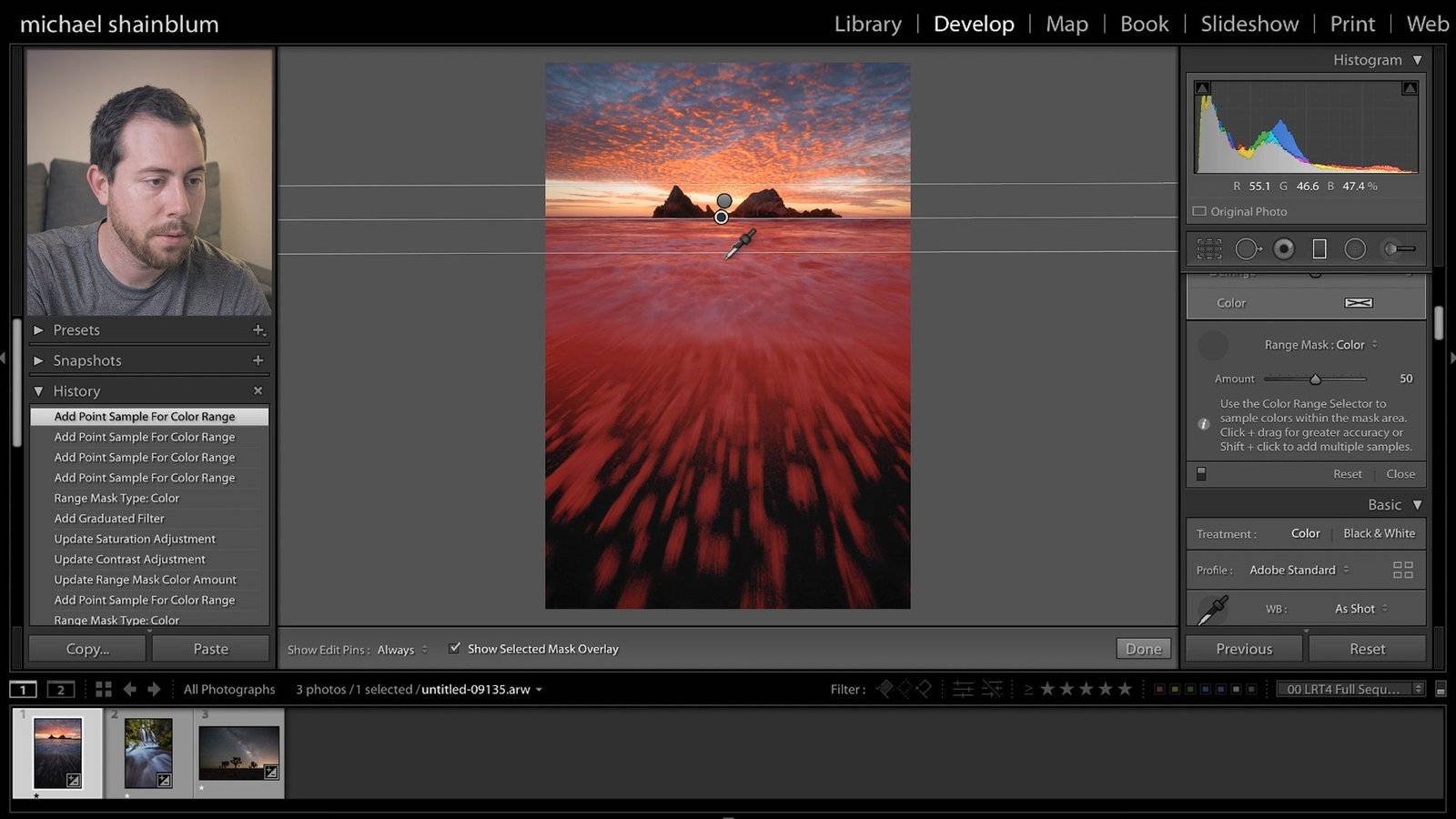Image resolution: width=1456 pixels, height=819 pixels.
Task: Open the Show Edit Pins dropdown
Action: pyautogui.click(x=401, y=650)
